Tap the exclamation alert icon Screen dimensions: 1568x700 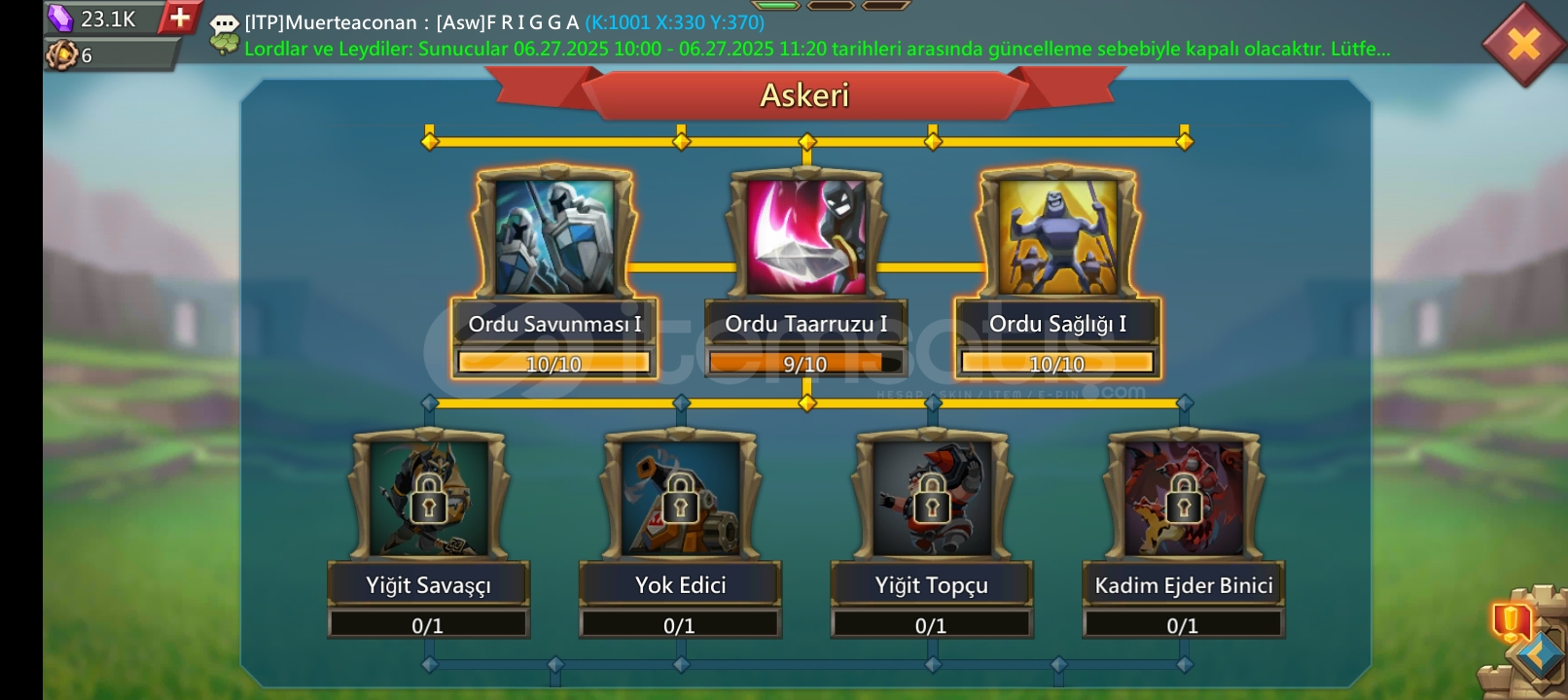(x=1511, y=620)
